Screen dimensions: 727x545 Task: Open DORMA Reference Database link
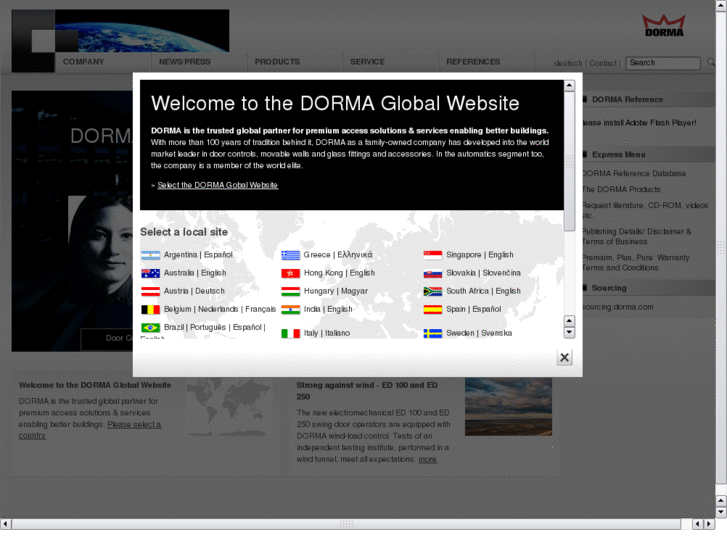634,173
